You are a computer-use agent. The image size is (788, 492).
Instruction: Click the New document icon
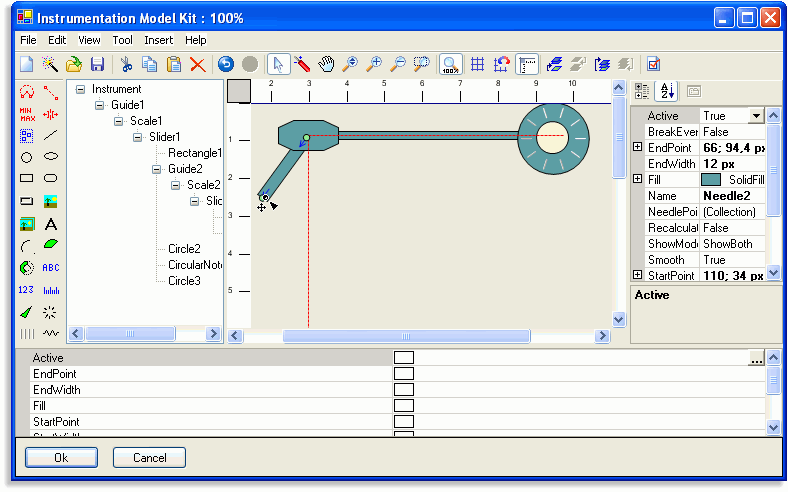[27, 64]
